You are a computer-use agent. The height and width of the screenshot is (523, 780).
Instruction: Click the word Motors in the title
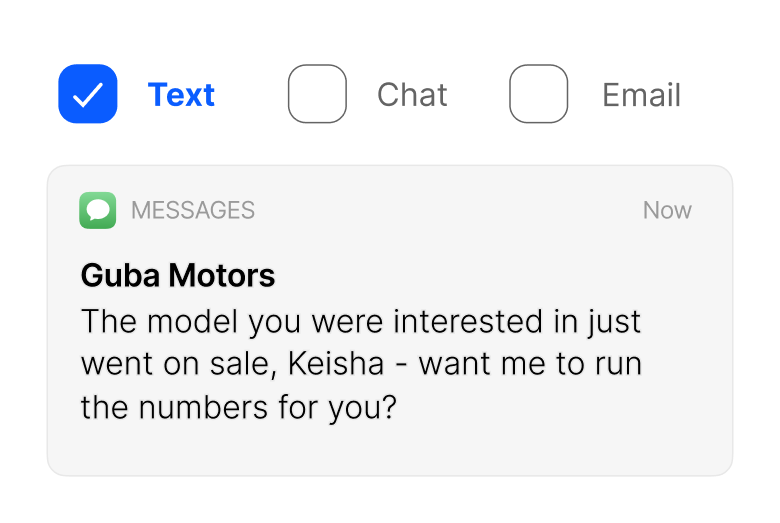pos(221,275)
